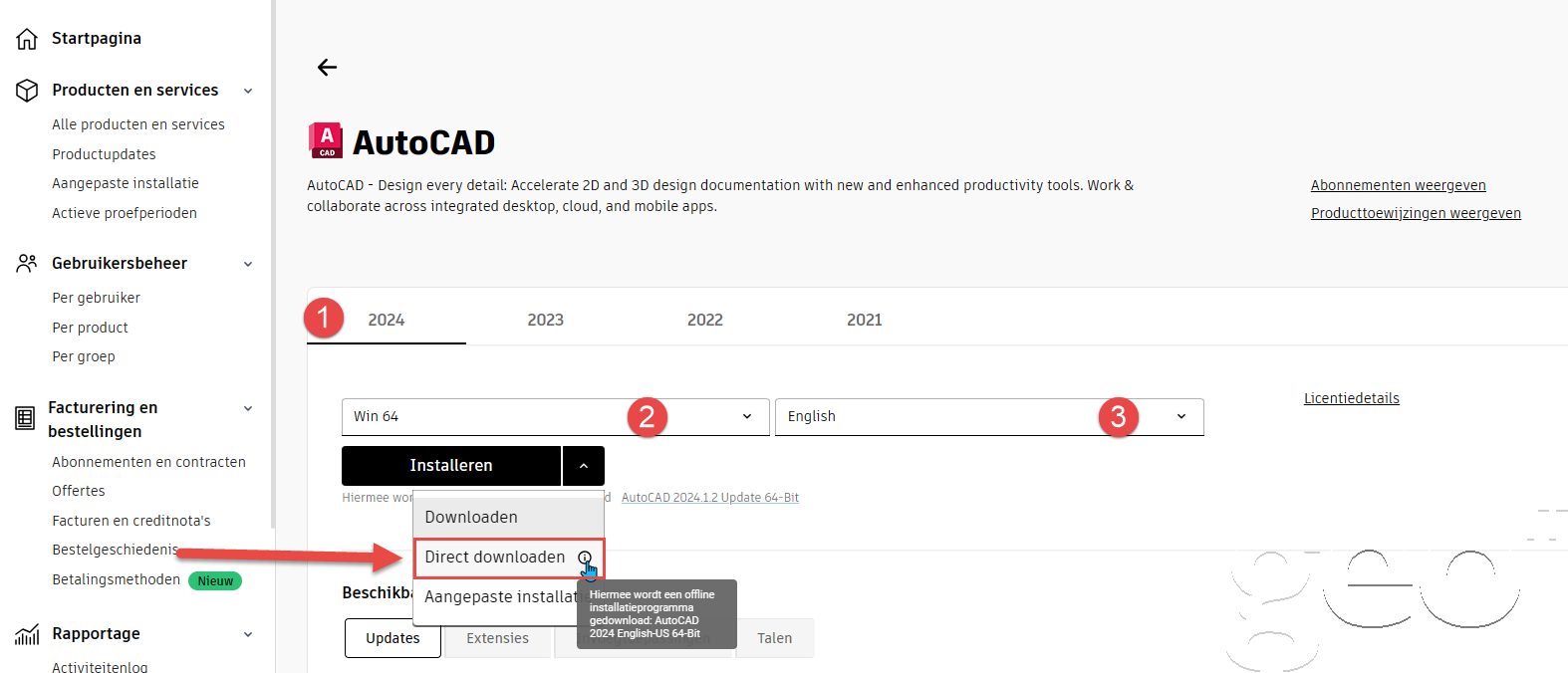The width and height of the screenshot is (1568, 673).
Task: Open the Extensies tab
Action: tap(498, 638)
